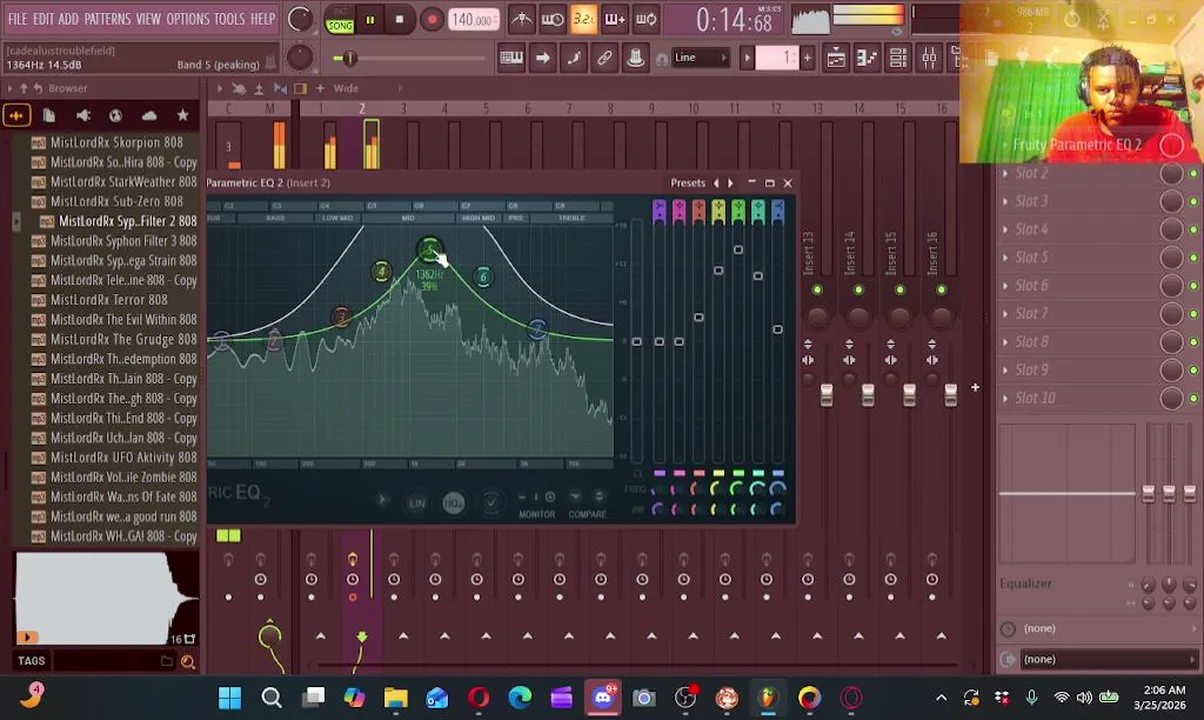Select the browser current project file icon

tap(49, 116)
